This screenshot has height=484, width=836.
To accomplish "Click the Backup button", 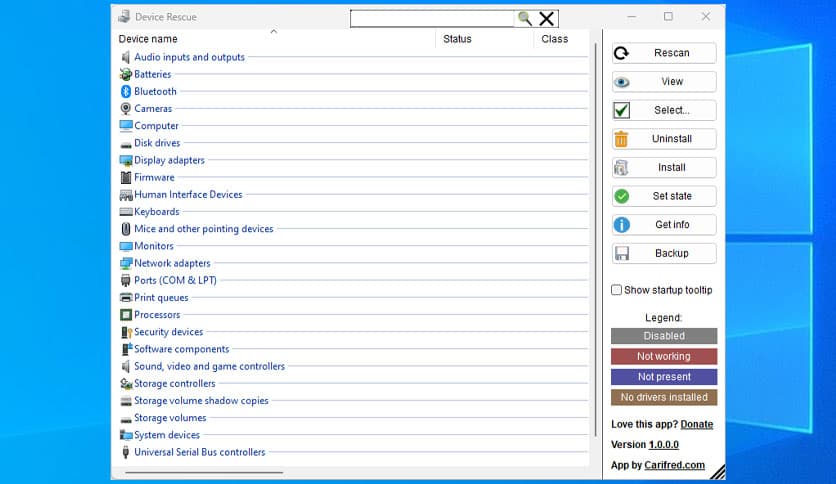I will tap(664, 253).
